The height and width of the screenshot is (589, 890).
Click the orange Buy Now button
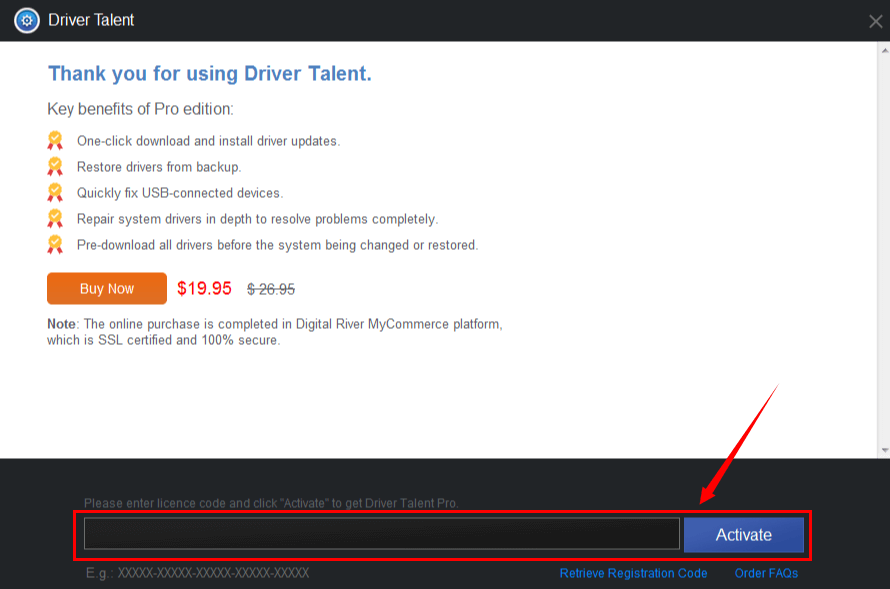click(107, 288)
